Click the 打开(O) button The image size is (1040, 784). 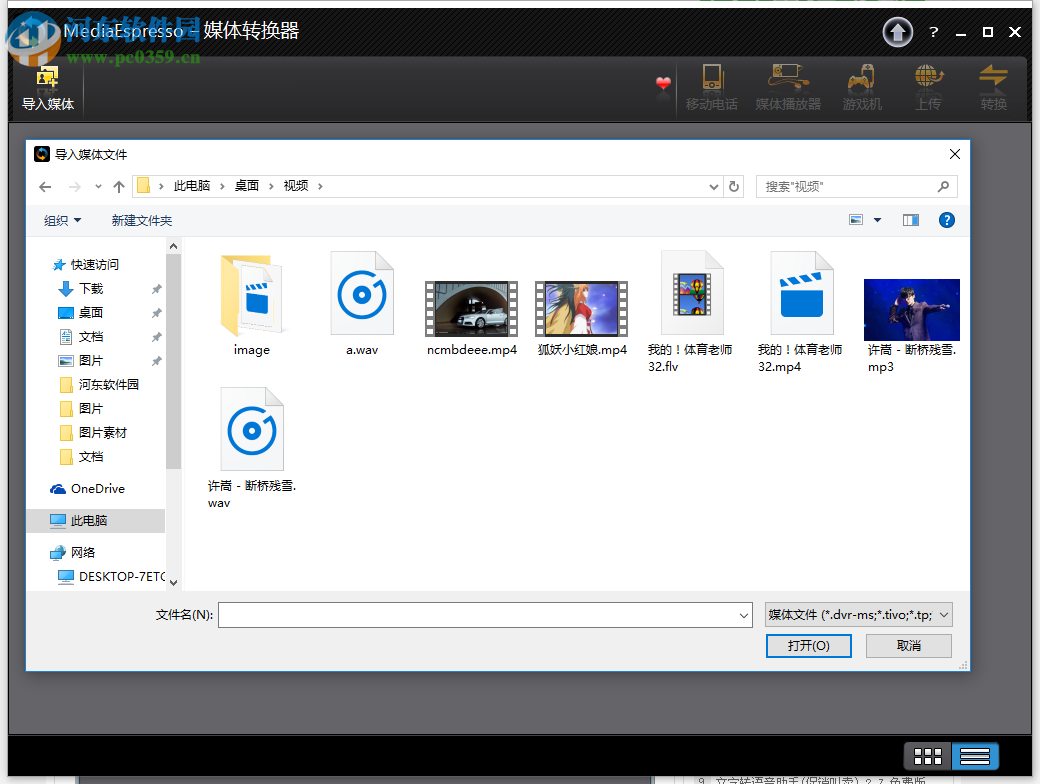pos(808,645)
